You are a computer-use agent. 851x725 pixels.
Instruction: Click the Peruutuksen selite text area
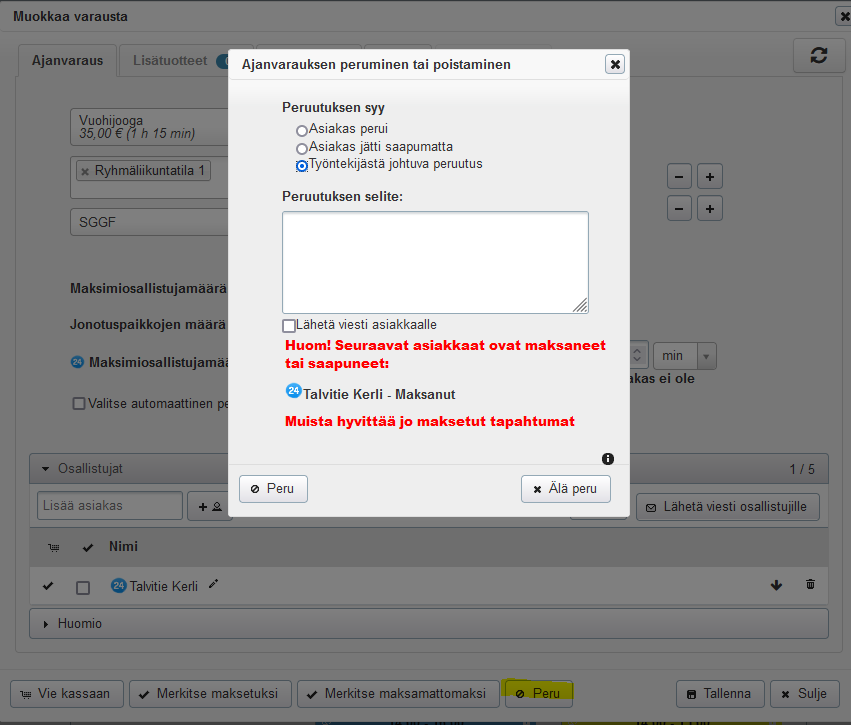pos(435,262)
